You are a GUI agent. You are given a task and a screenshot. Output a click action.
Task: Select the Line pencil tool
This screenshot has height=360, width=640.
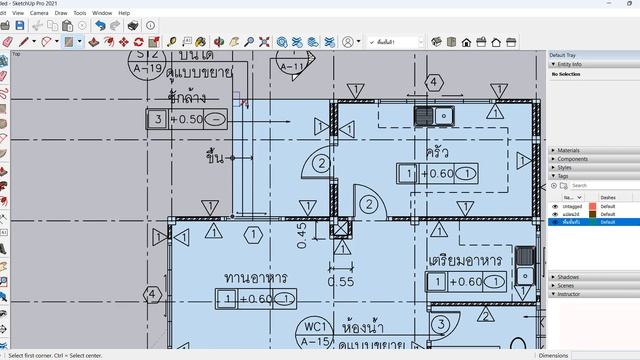tap(24, 42)
